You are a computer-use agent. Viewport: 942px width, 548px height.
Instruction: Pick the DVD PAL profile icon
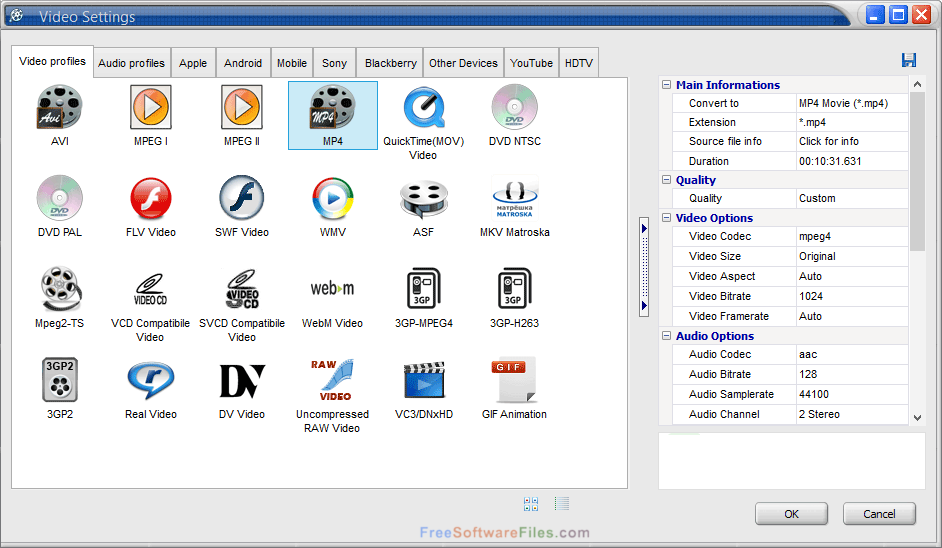click(x=59, y=198)
